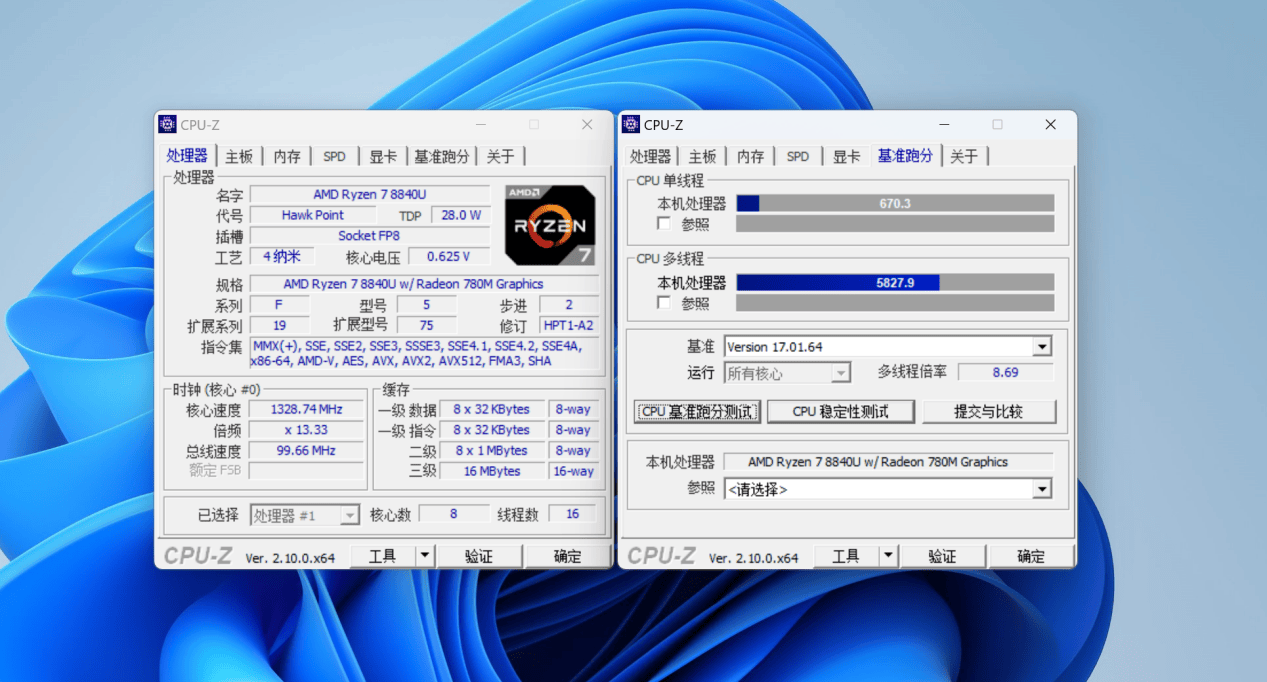
Task: Switch to 主板 tab in the processor window
Action: 239,156
